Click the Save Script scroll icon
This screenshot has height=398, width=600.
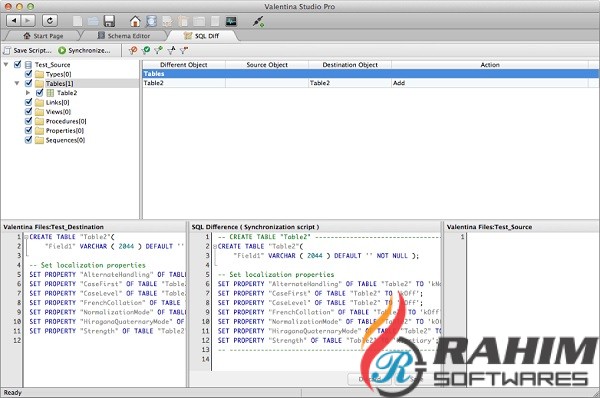[x=7, y=51]
